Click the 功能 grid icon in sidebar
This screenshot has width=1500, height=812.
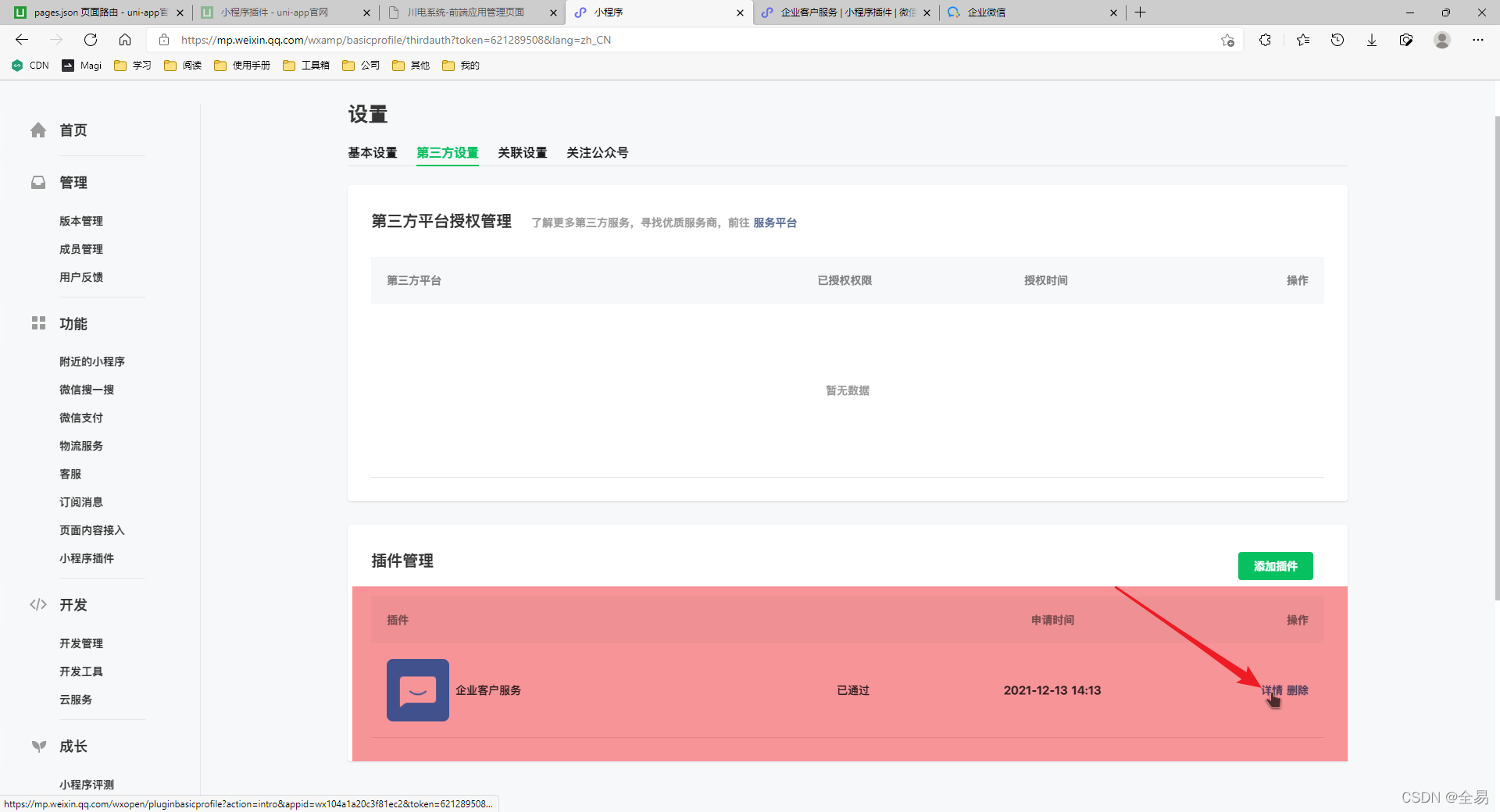[38, 323]
